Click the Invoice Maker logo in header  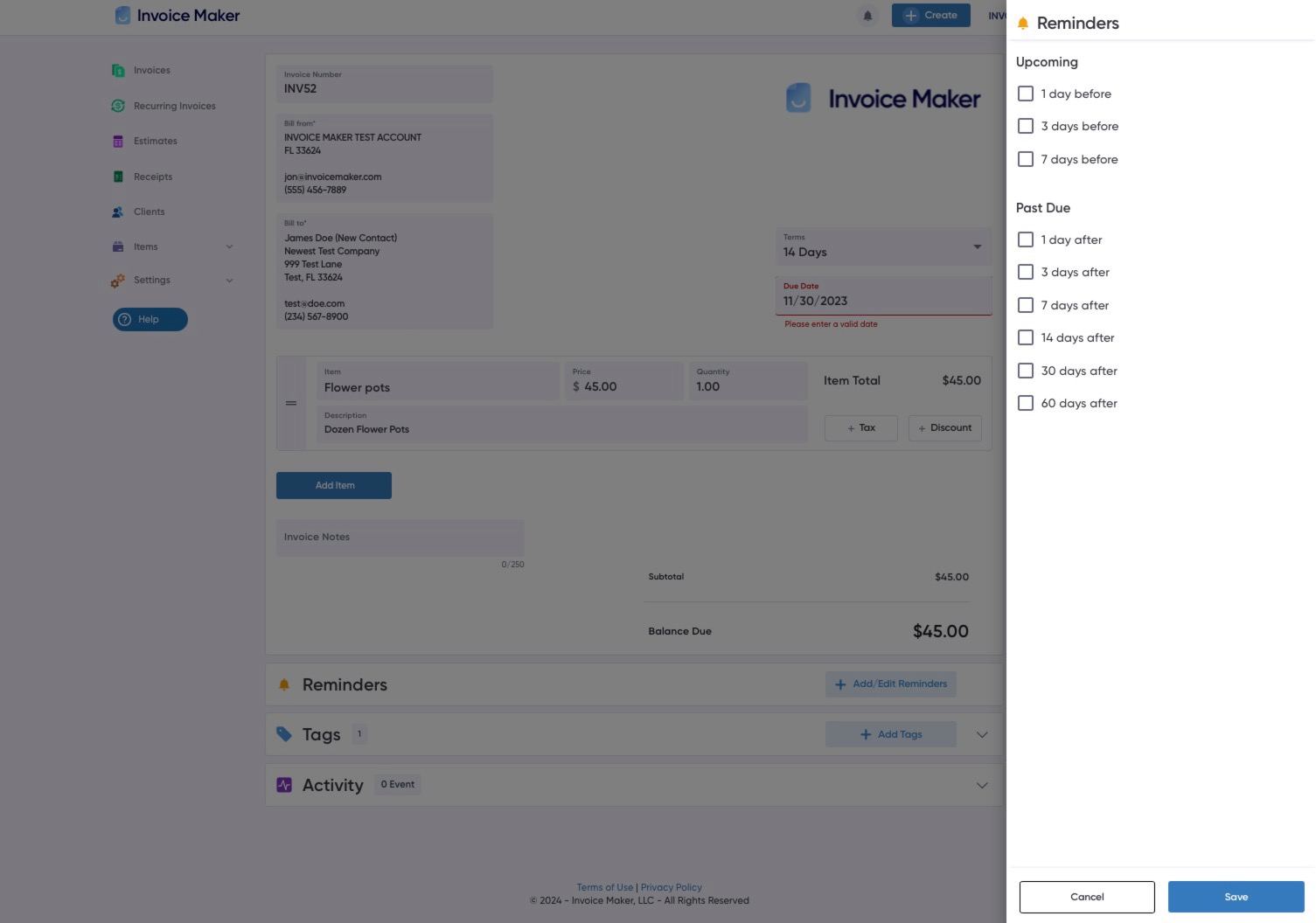(x=178, y=15)
